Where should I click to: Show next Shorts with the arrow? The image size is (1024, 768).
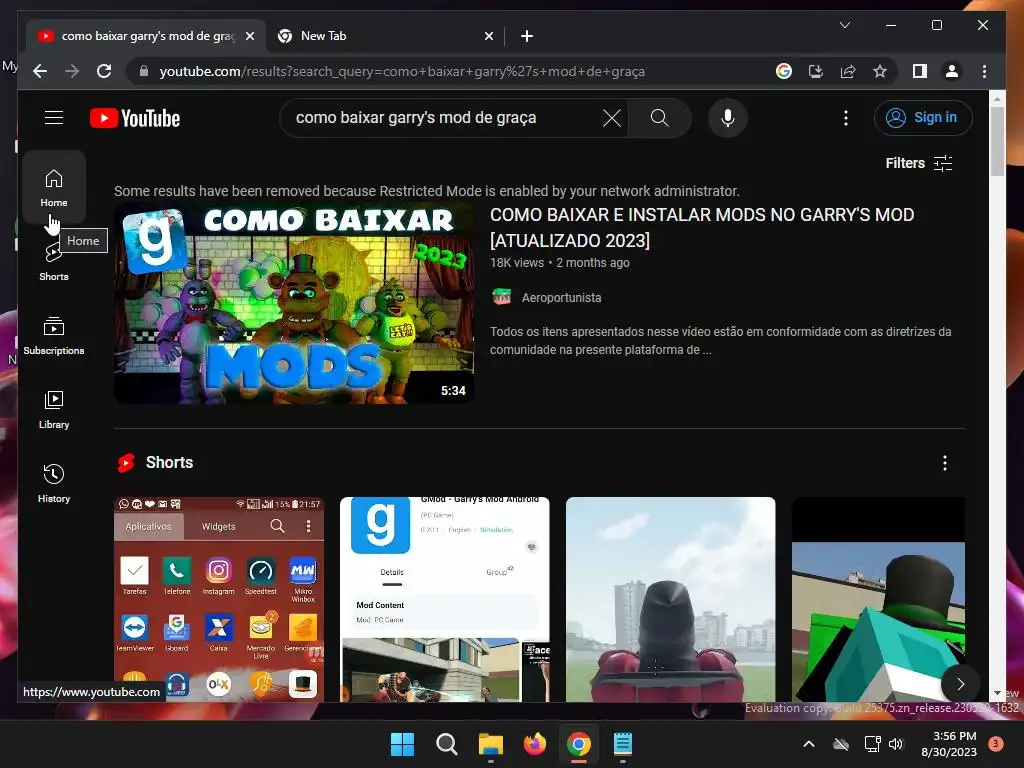tap(960, 684)
